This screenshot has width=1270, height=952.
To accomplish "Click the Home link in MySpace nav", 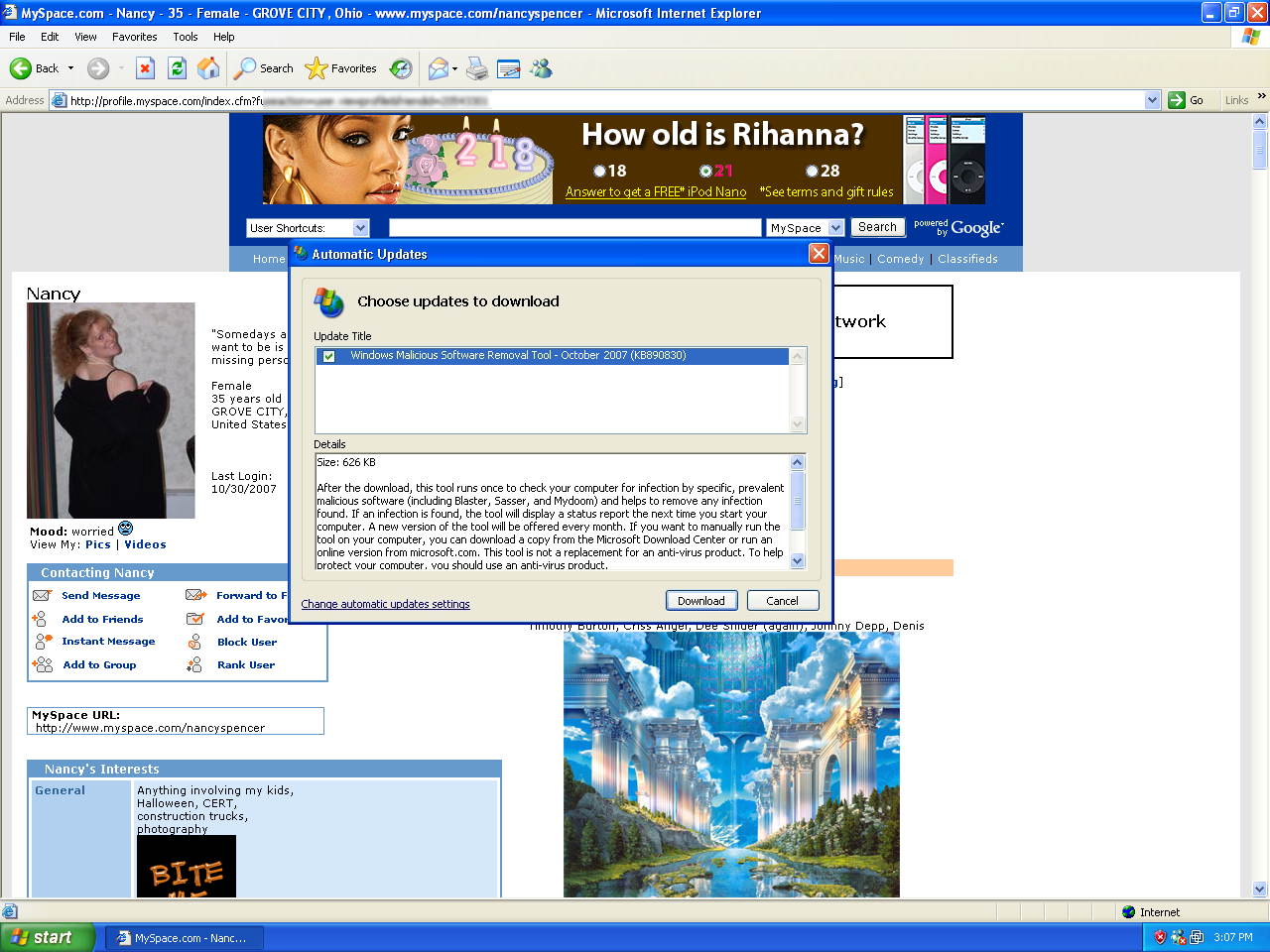I will tap(269, 259).
